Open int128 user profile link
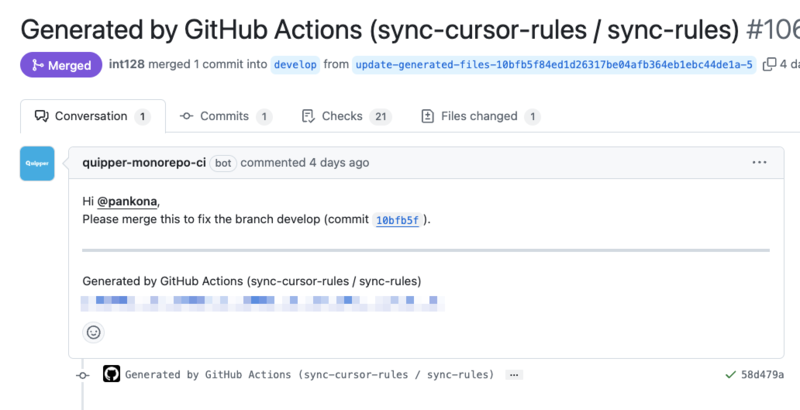 tap(127, 64)
